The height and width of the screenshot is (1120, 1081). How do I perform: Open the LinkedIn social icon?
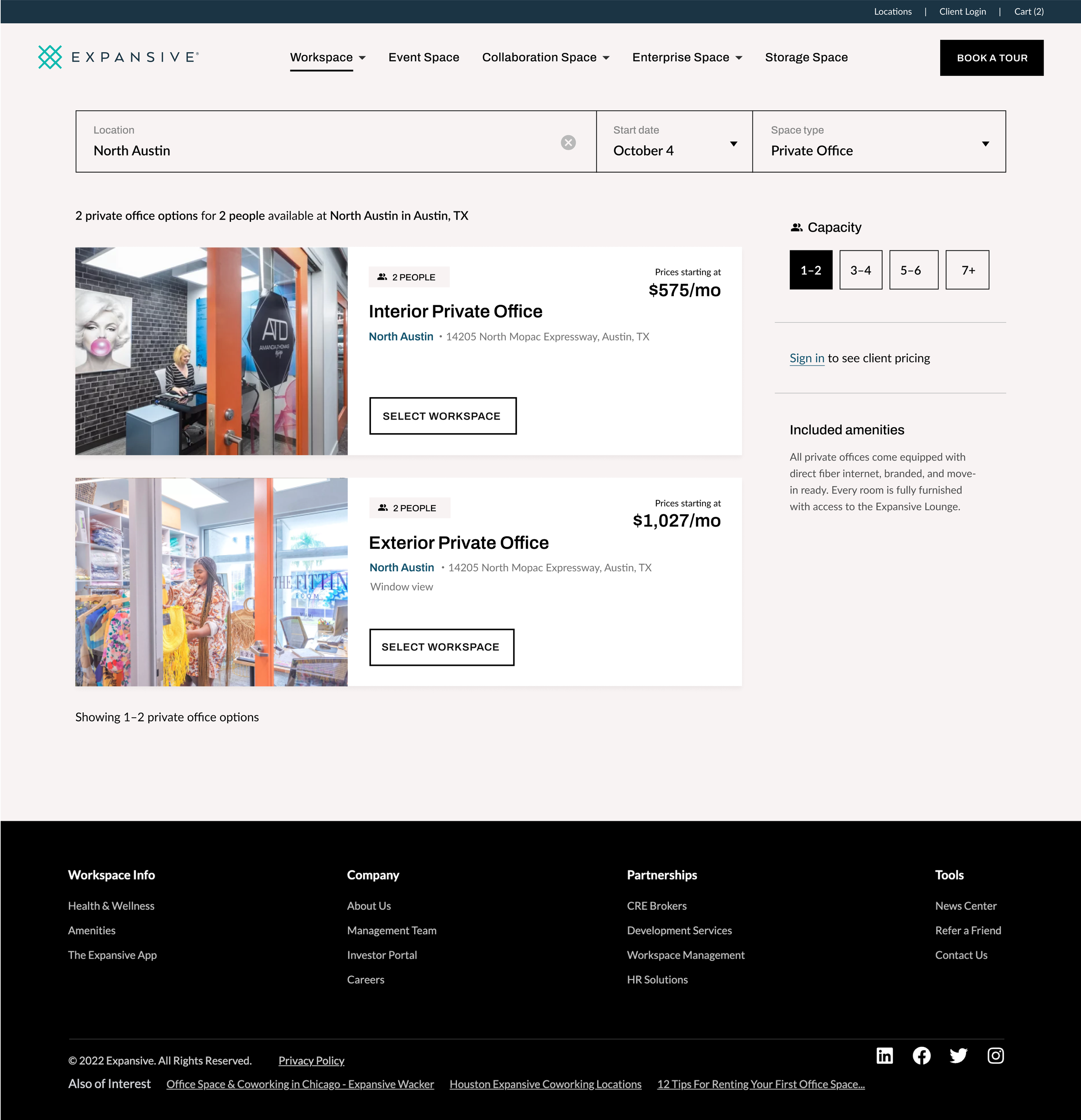[x=884, y=1056]
